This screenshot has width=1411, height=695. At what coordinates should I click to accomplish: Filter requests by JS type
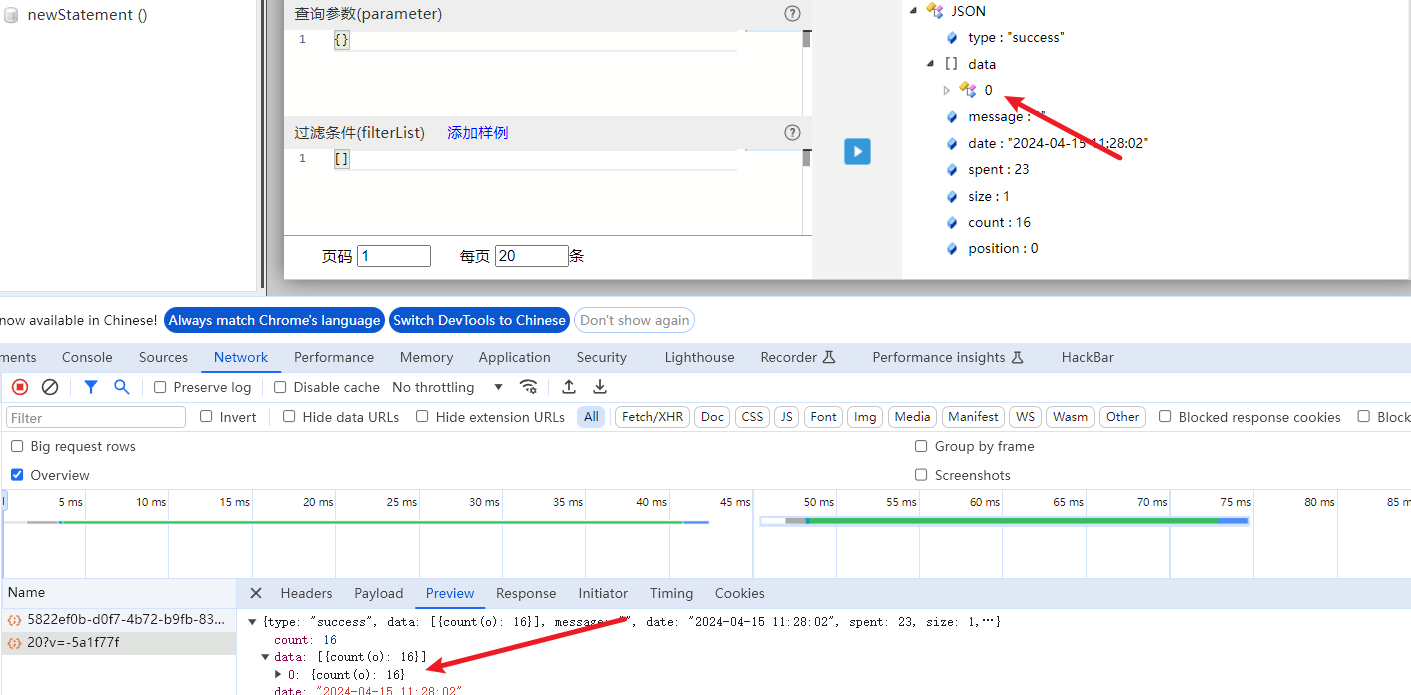click(786, 417)
